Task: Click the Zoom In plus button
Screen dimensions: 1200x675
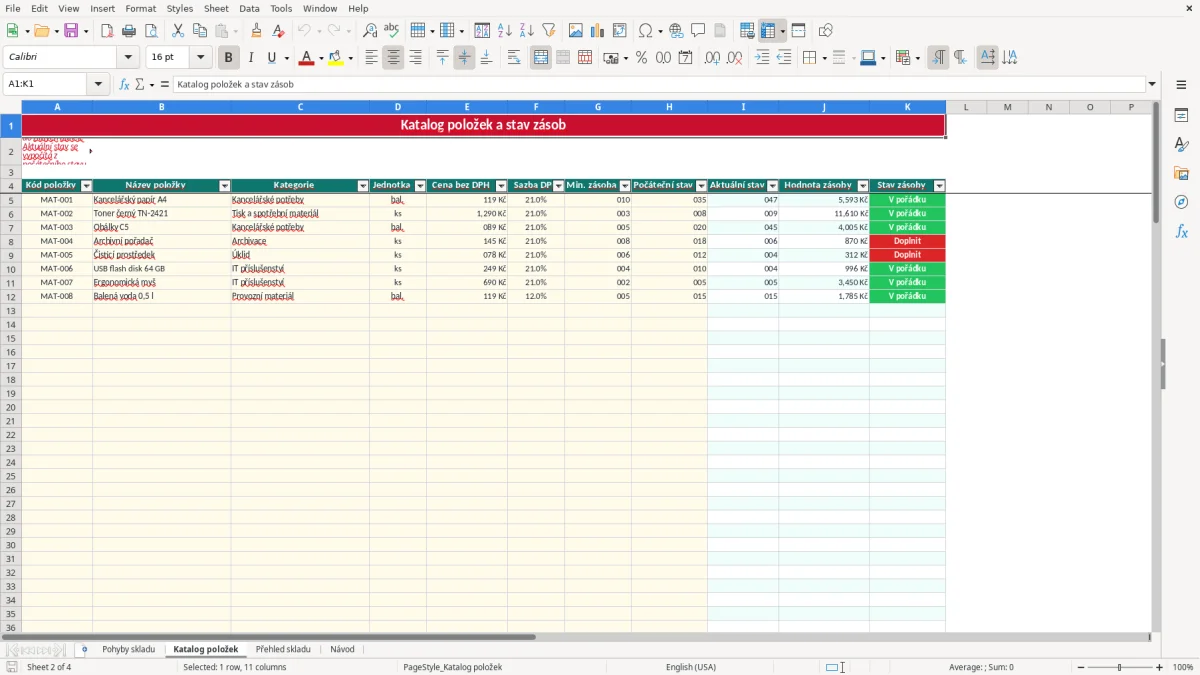Action: (1160, 667)
